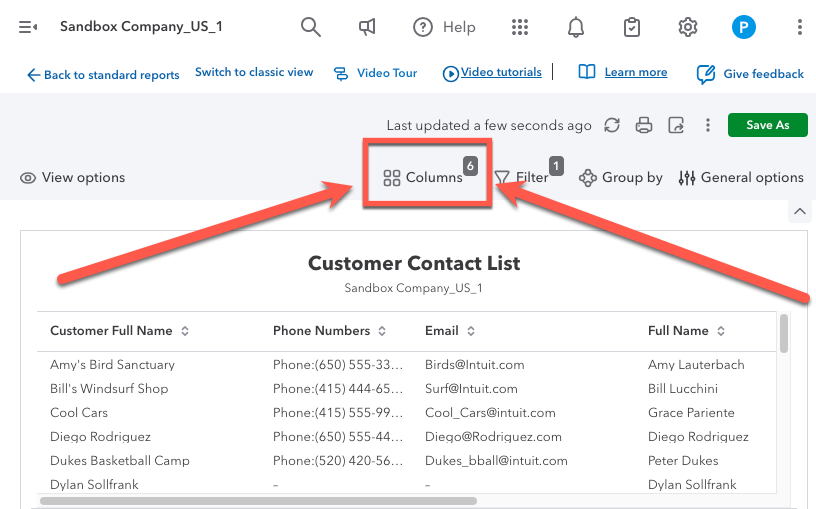This screenshot has height=509, width=816.
Task: Open the Settings gear icon
Action: pyautogui.click(x=688, y=27)
